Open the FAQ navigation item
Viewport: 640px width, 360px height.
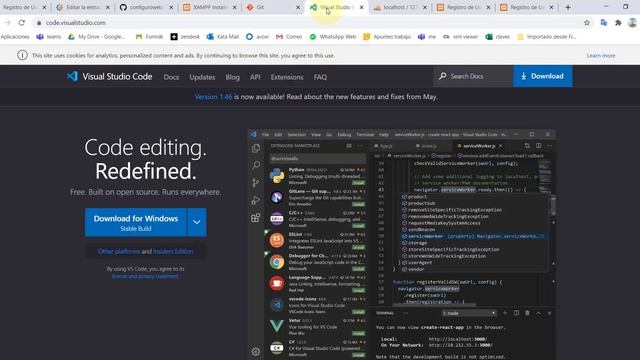coord(320,77)
